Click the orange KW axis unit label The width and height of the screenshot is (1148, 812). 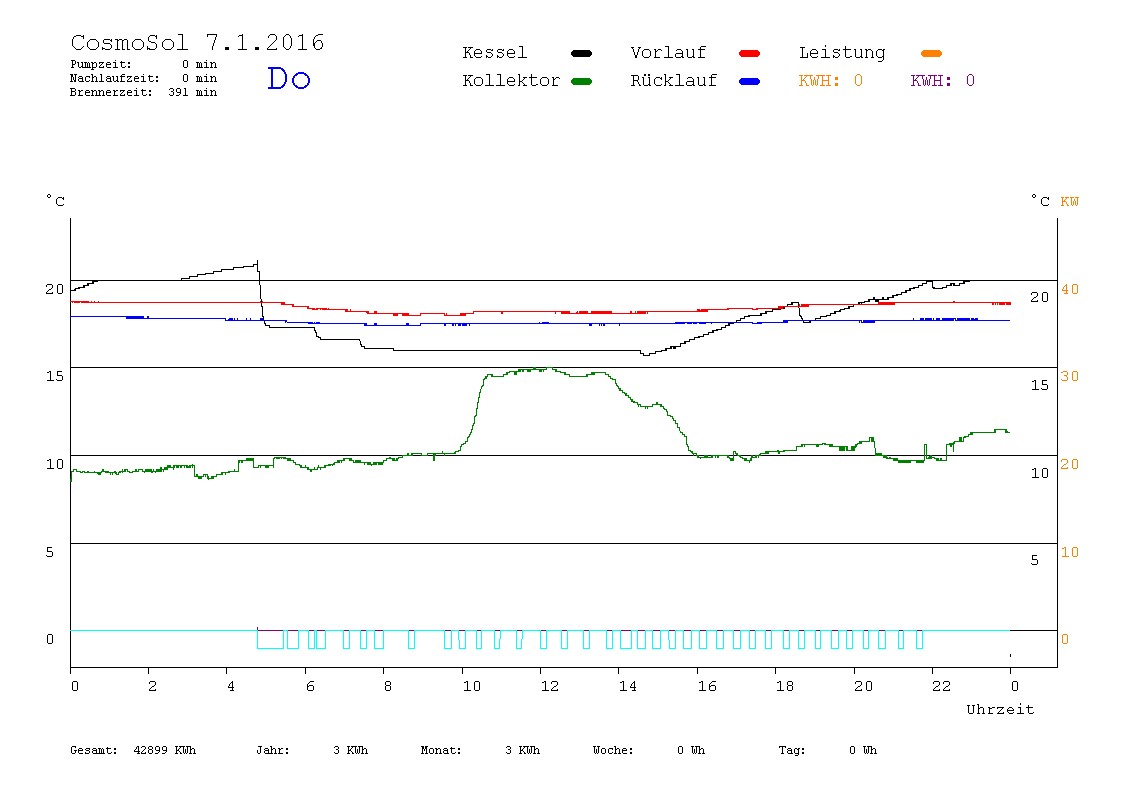click(1069, 201)
